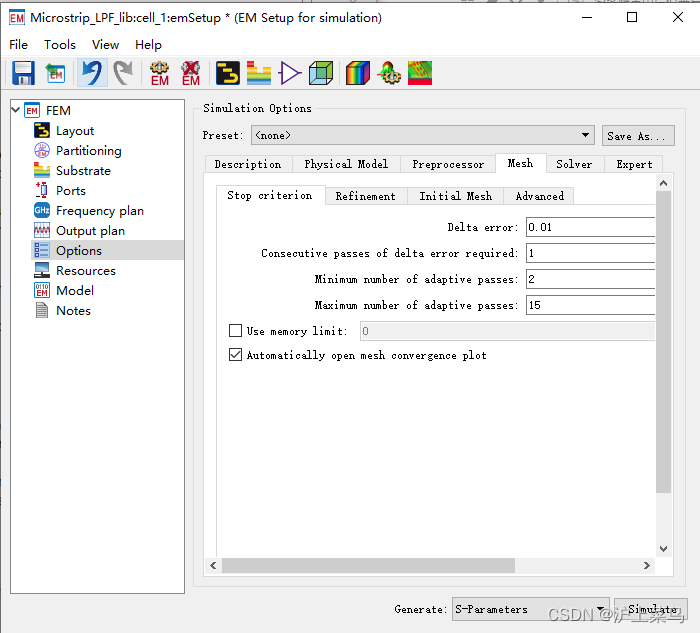
Task: Open the Preset dropdown
Action: (422, 135)
